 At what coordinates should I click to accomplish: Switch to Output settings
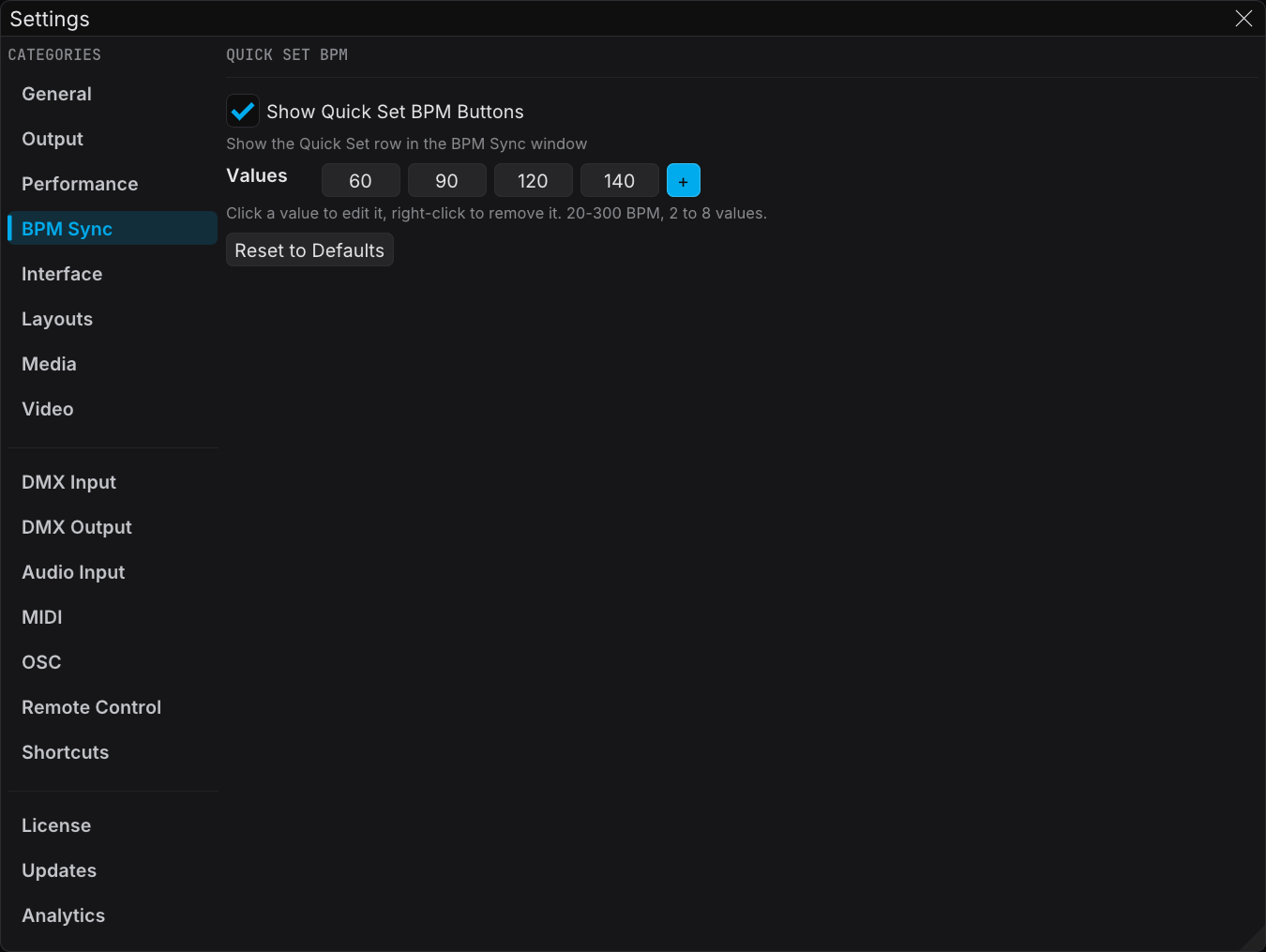click(113, 139)
